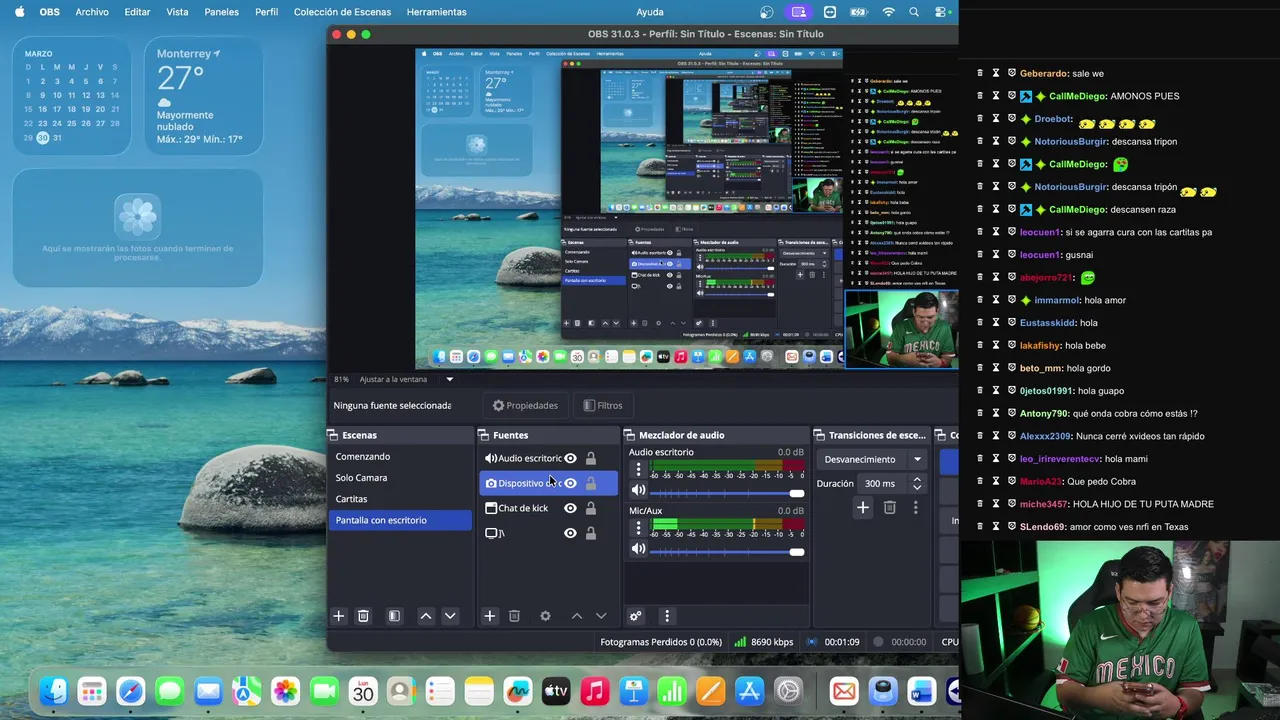Move source up arrow in Fuentes panel
The width and height of the screenshot is (1280, 720).
(x=577, y=616)
